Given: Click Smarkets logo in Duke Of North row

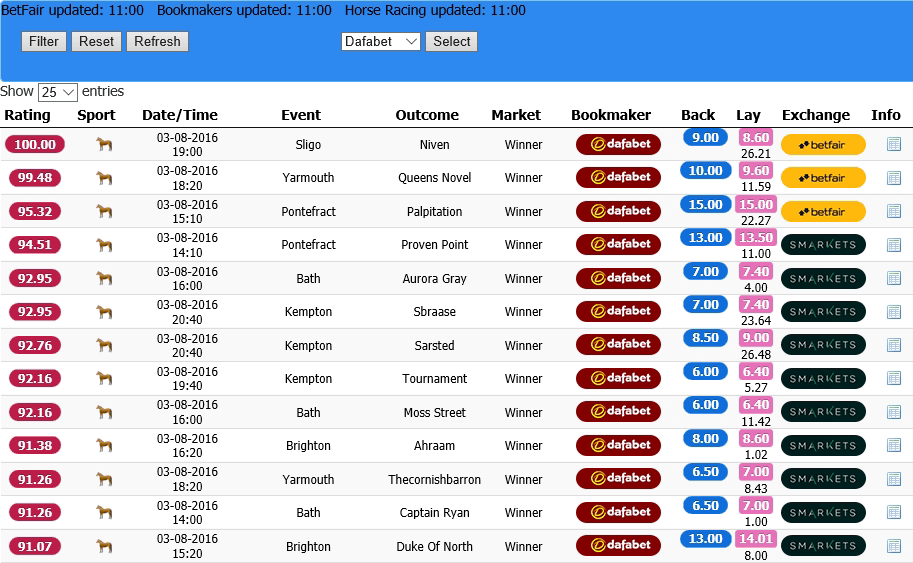Looking at the screenshot, I should [x=823, y=546].
